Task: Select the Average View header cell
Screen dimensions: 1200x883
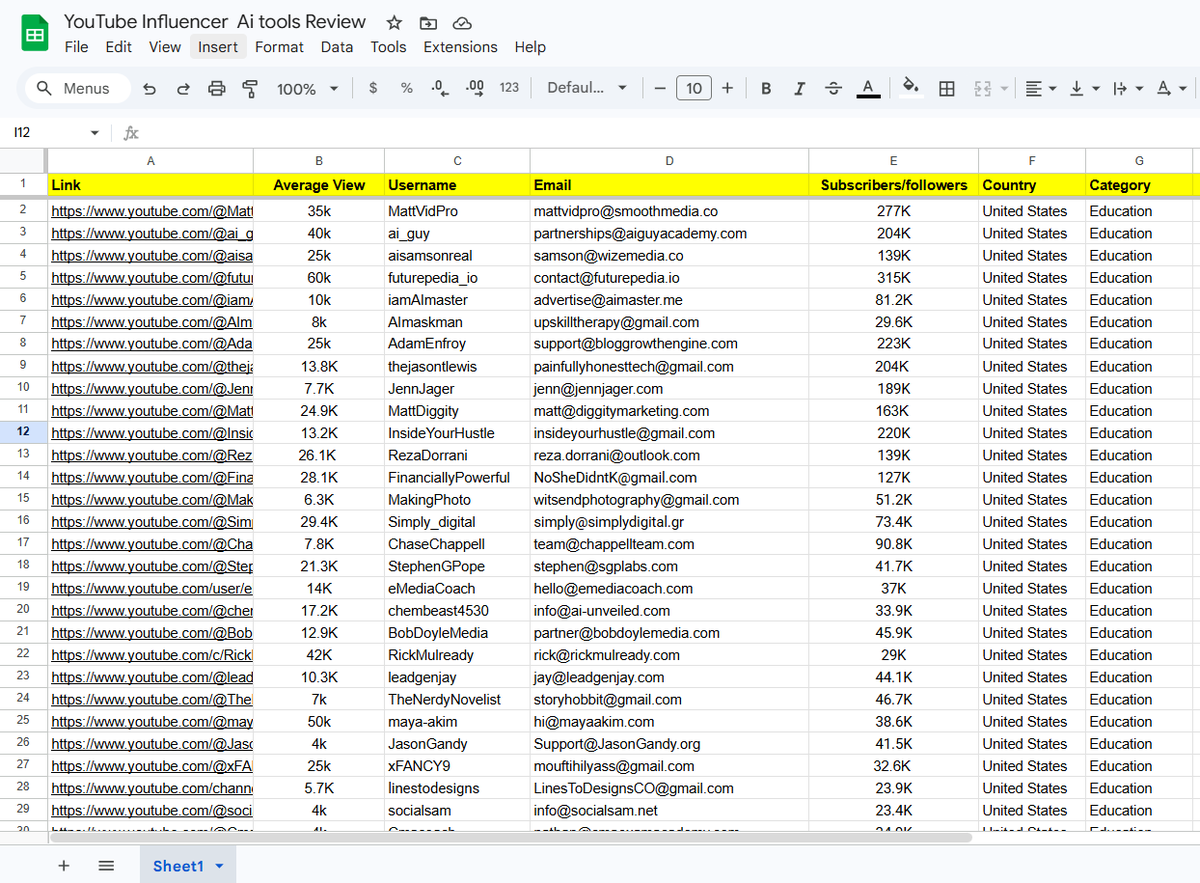Action: pyautogui.click(x=319, y=185)
